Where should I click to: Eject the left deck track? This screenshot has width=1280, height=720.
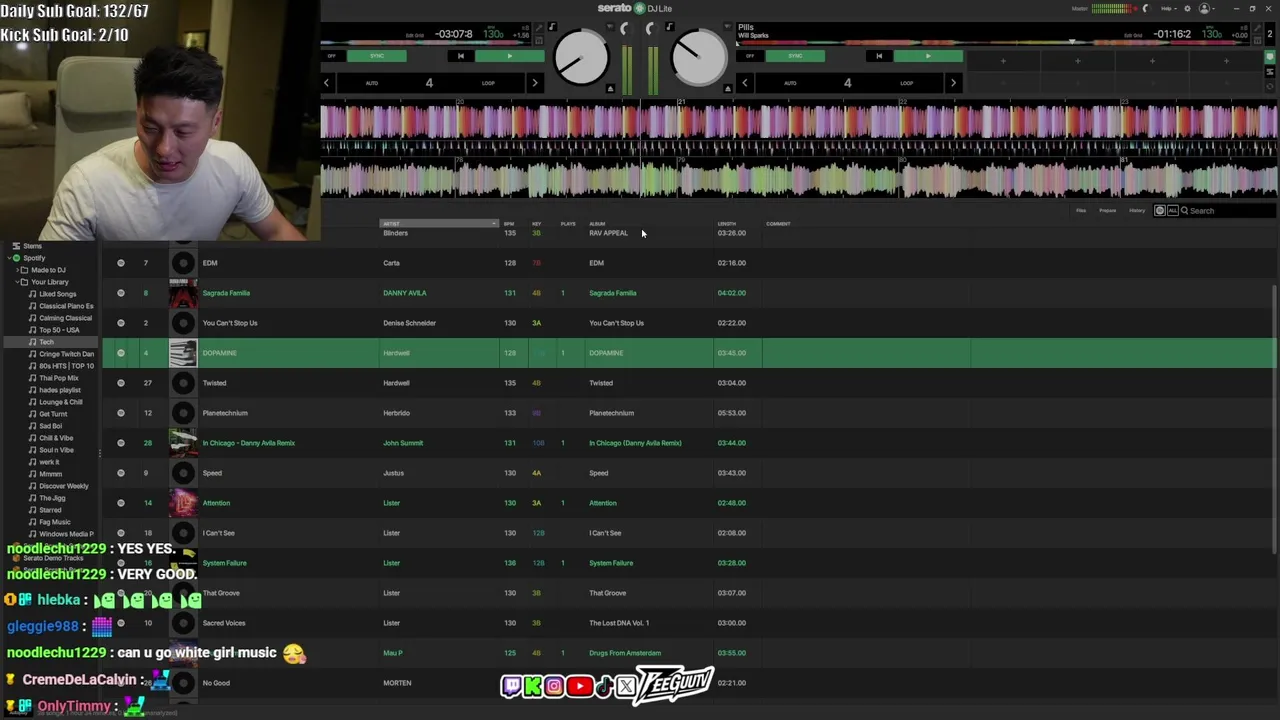610,89
